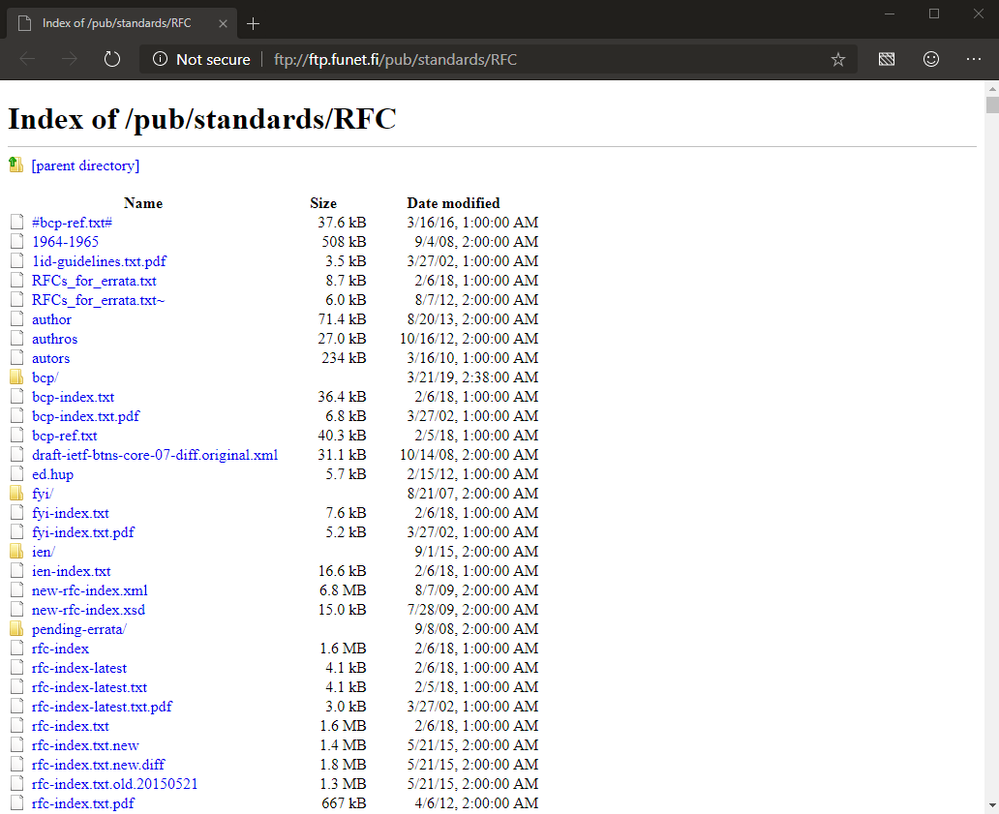Click the file icon next to rfc-index.txt
The height and width of the screenshot is (814, 999).
pyautogui.click(x=16, y=725)
